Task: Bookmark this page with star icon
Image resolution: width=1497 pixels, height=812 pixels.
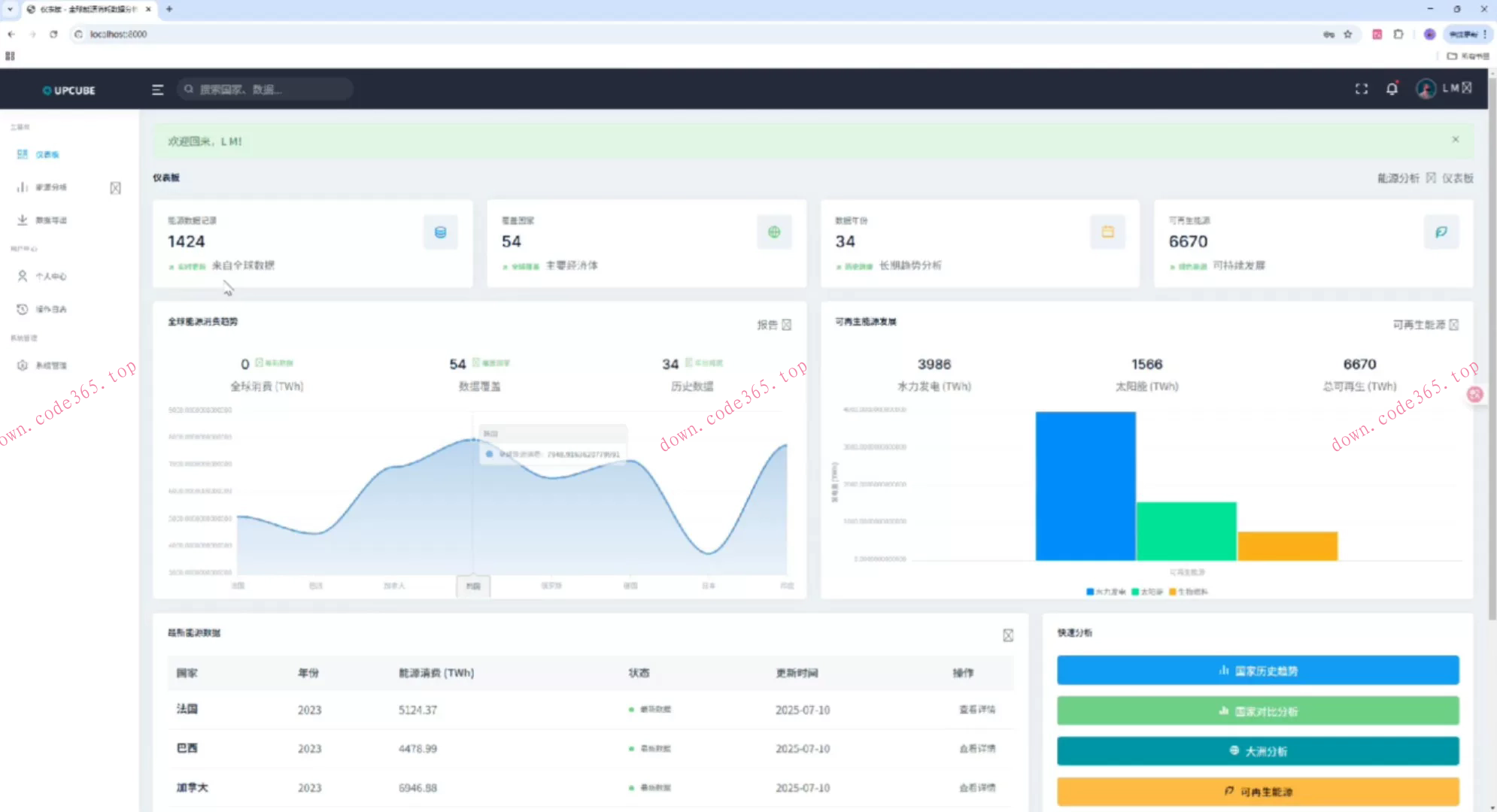Action: pos(1347,34)
